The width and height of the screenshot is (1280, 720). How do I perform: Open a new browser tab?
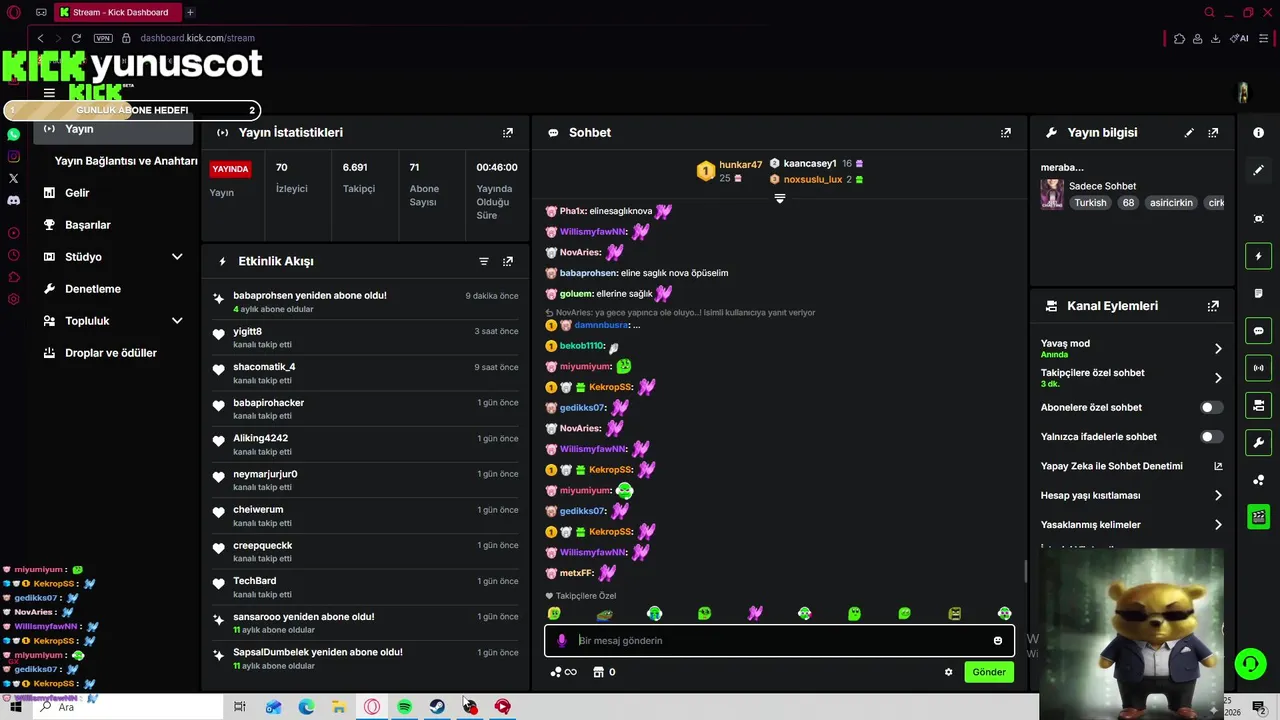coord(190,12)
